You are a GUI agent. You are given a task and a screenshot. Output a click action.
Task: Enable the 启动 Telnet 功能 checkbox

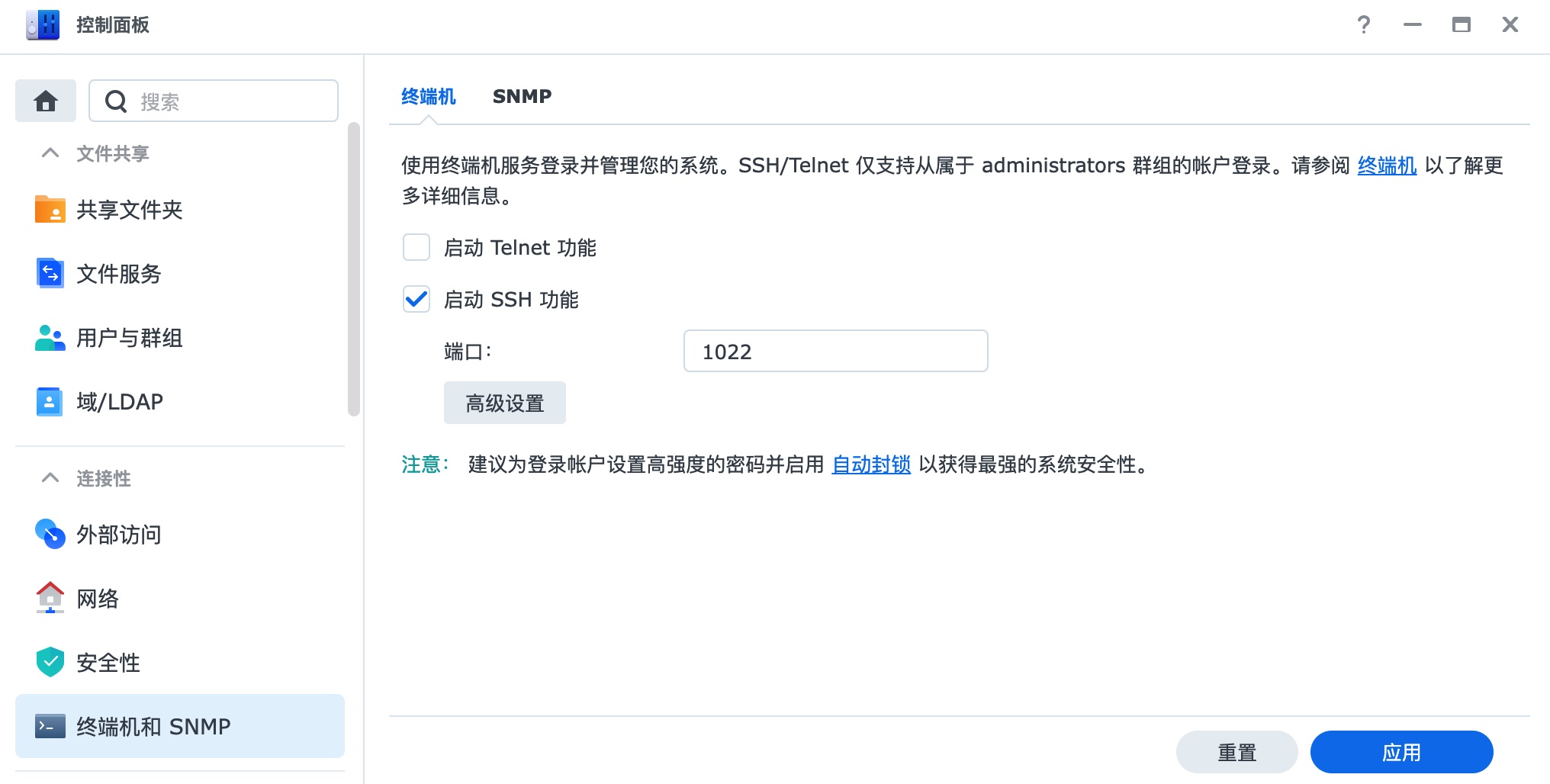(416, 248)
